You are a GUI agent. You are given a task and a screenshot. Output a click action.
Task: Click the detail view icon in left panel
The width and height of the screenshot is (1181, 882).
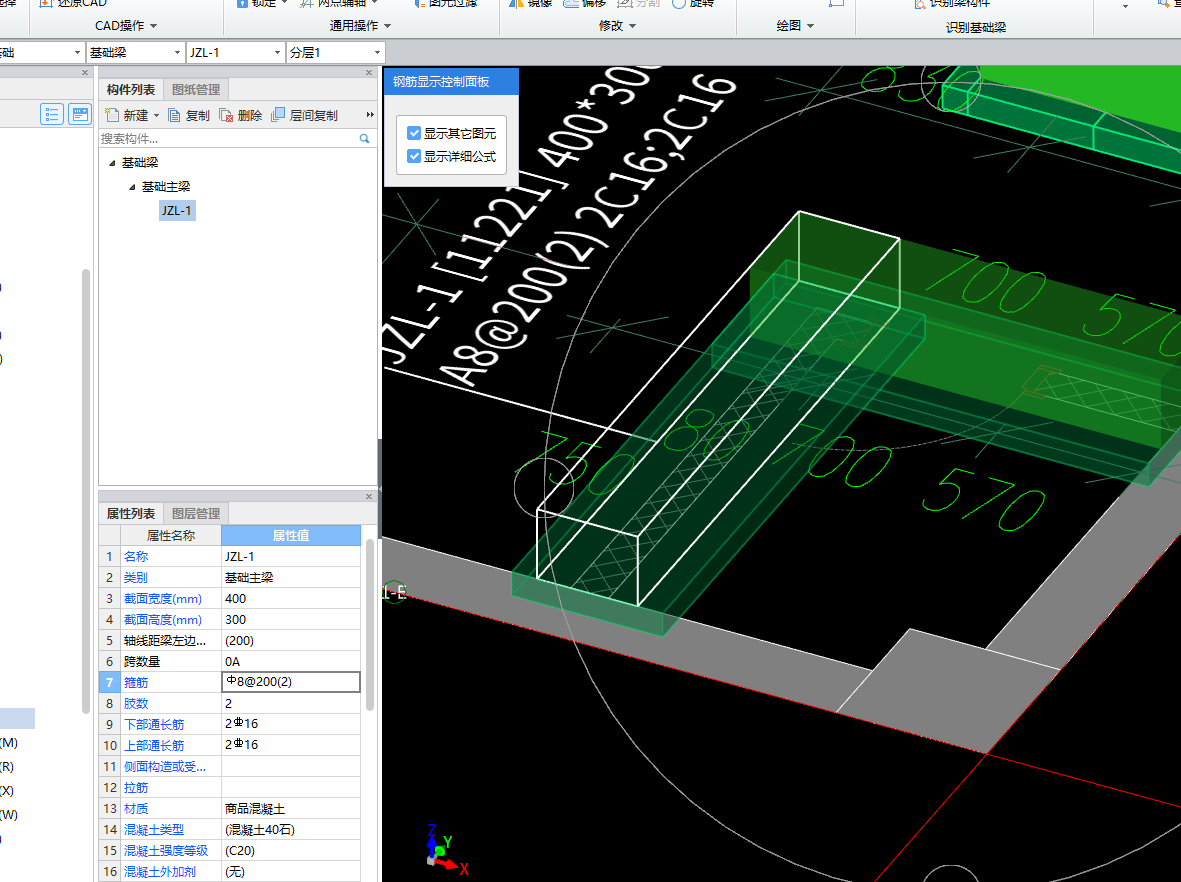click(x=80, y=114)
